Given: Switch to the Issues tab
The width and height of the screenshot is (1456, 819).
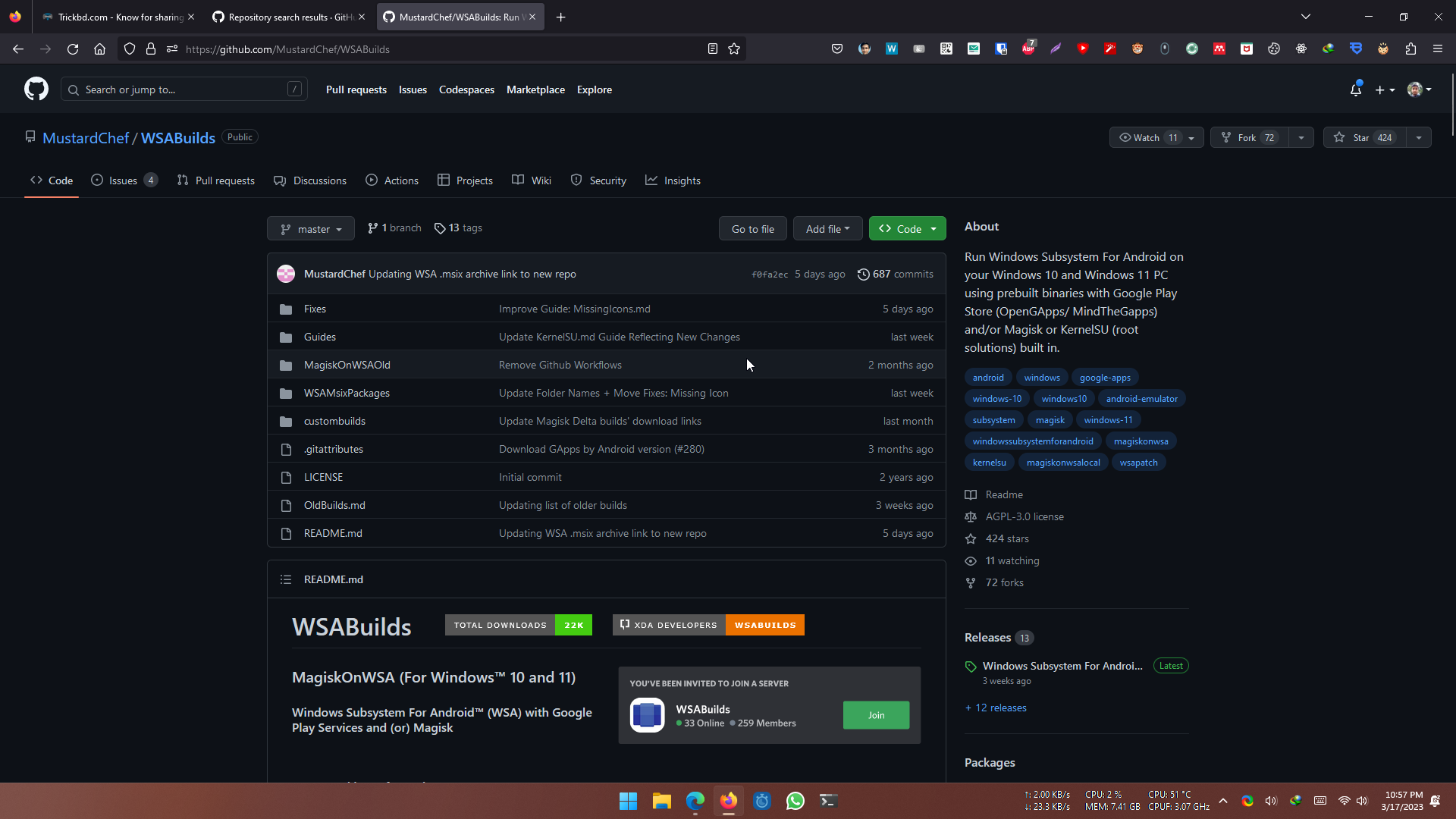Looking at the screenshot, I should [x=125, y=180].
